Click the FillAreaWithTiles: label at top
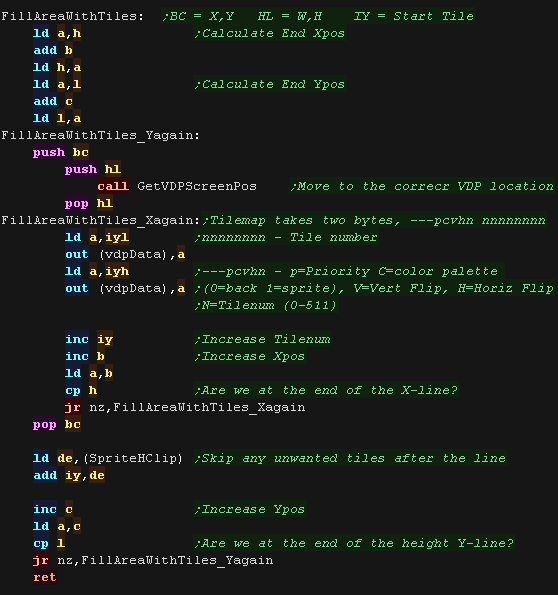 coord(73,16)
